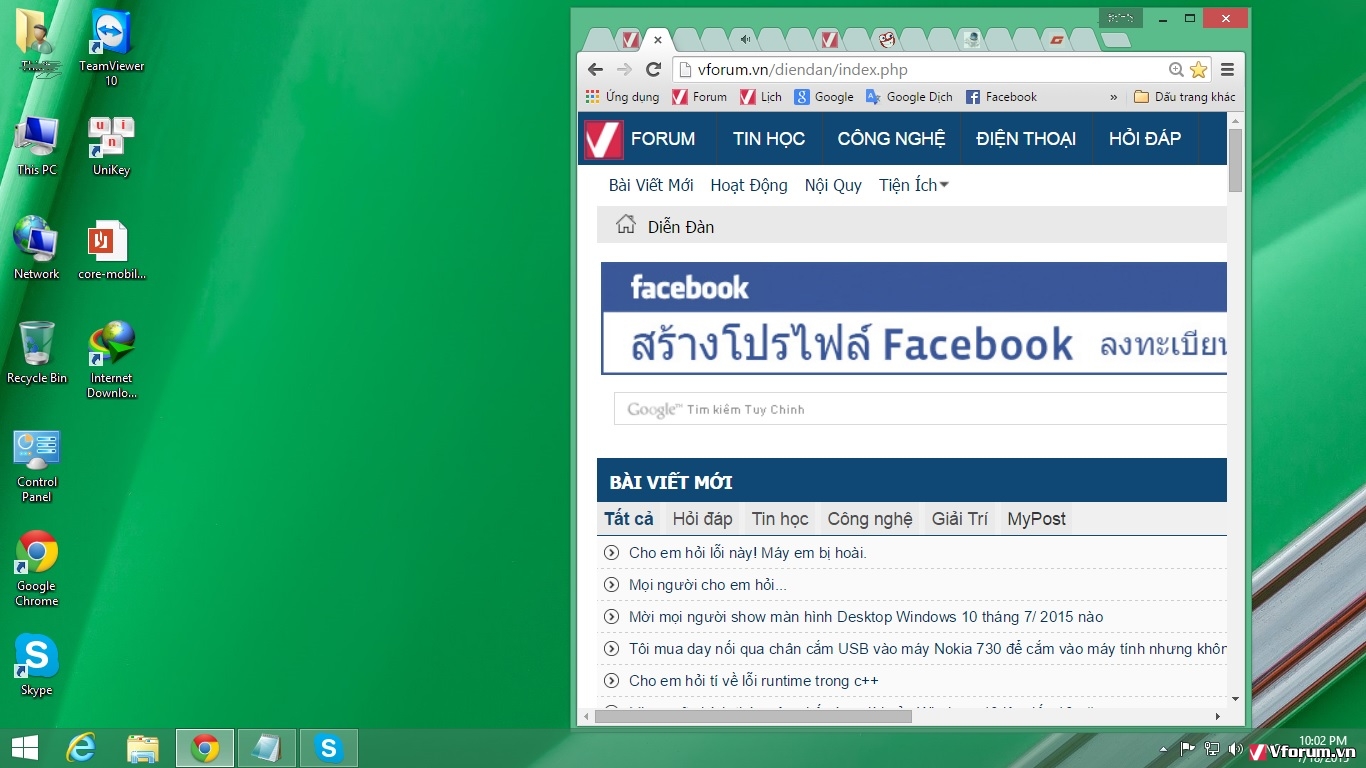Open a new tab with the new-tab button
The height and width of the screenshot is (768, 1366).
click(1116, 40)
